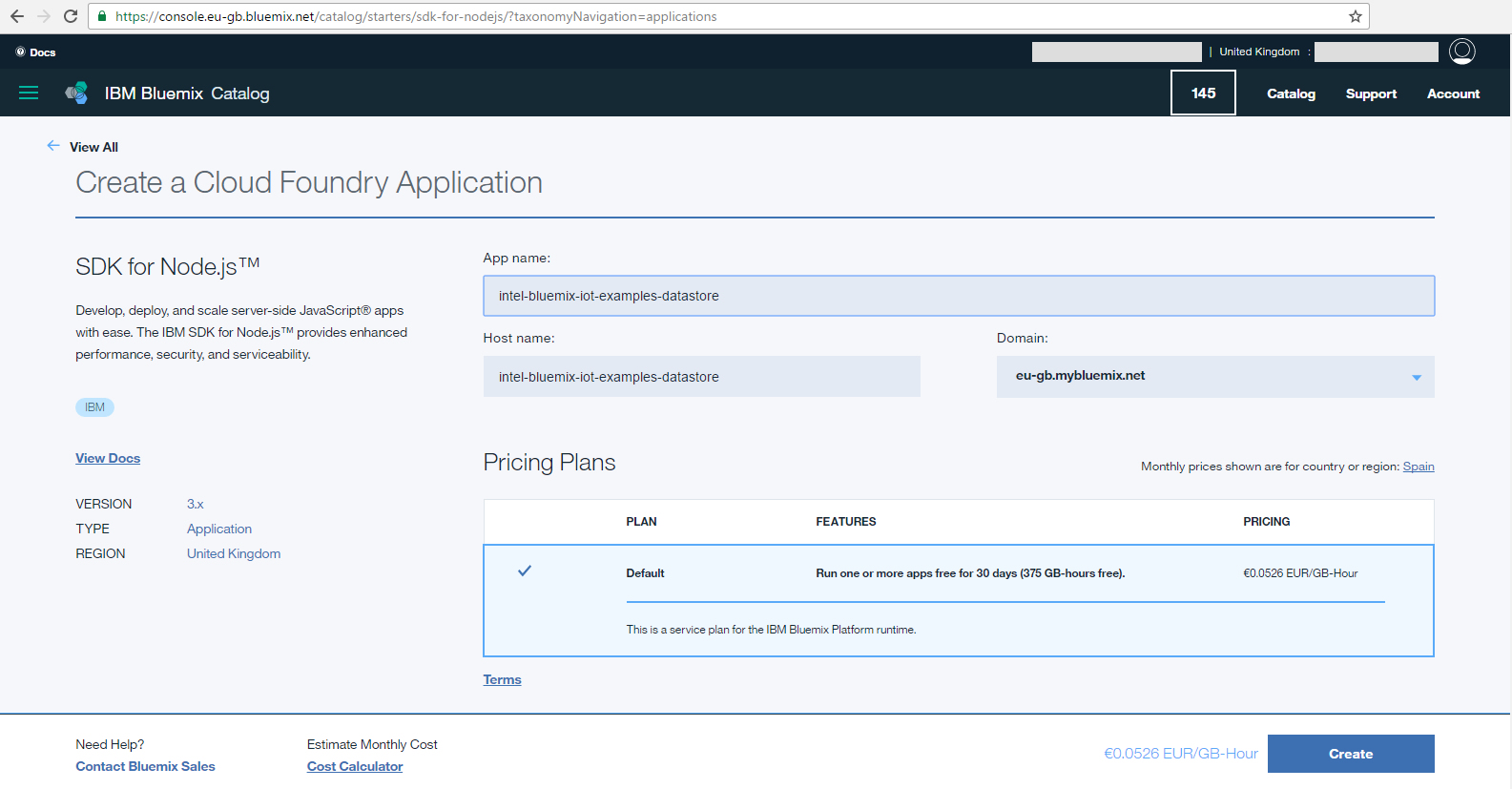Viewport: 1512px width, 789px height.
Task: Click Contact Bluemix Sales
Action: click(x=145, y=766)
